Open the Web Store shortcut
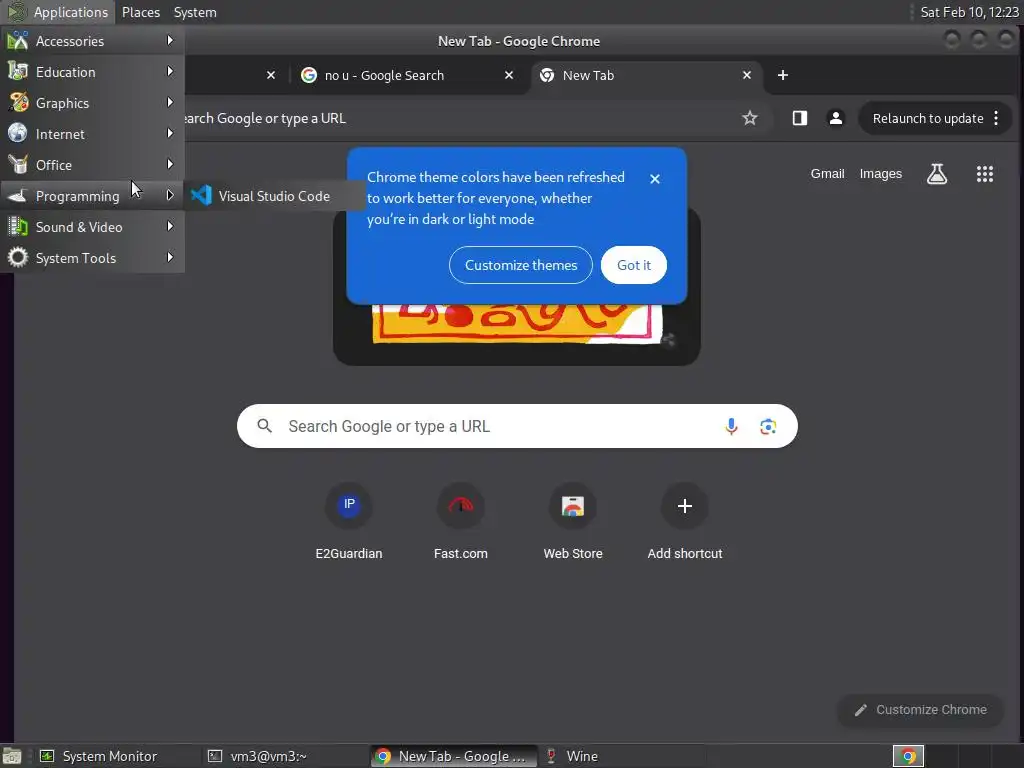 [573, 522]
